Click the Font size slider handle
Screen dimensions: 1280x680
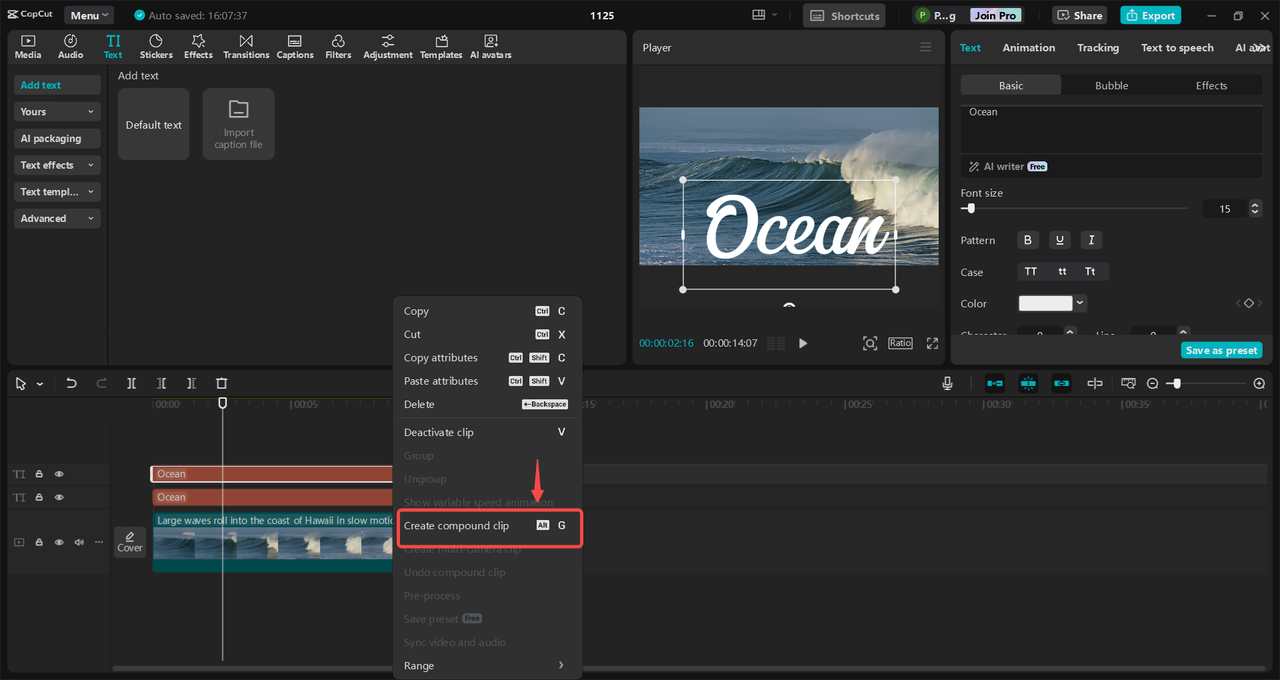click(970, 208)
